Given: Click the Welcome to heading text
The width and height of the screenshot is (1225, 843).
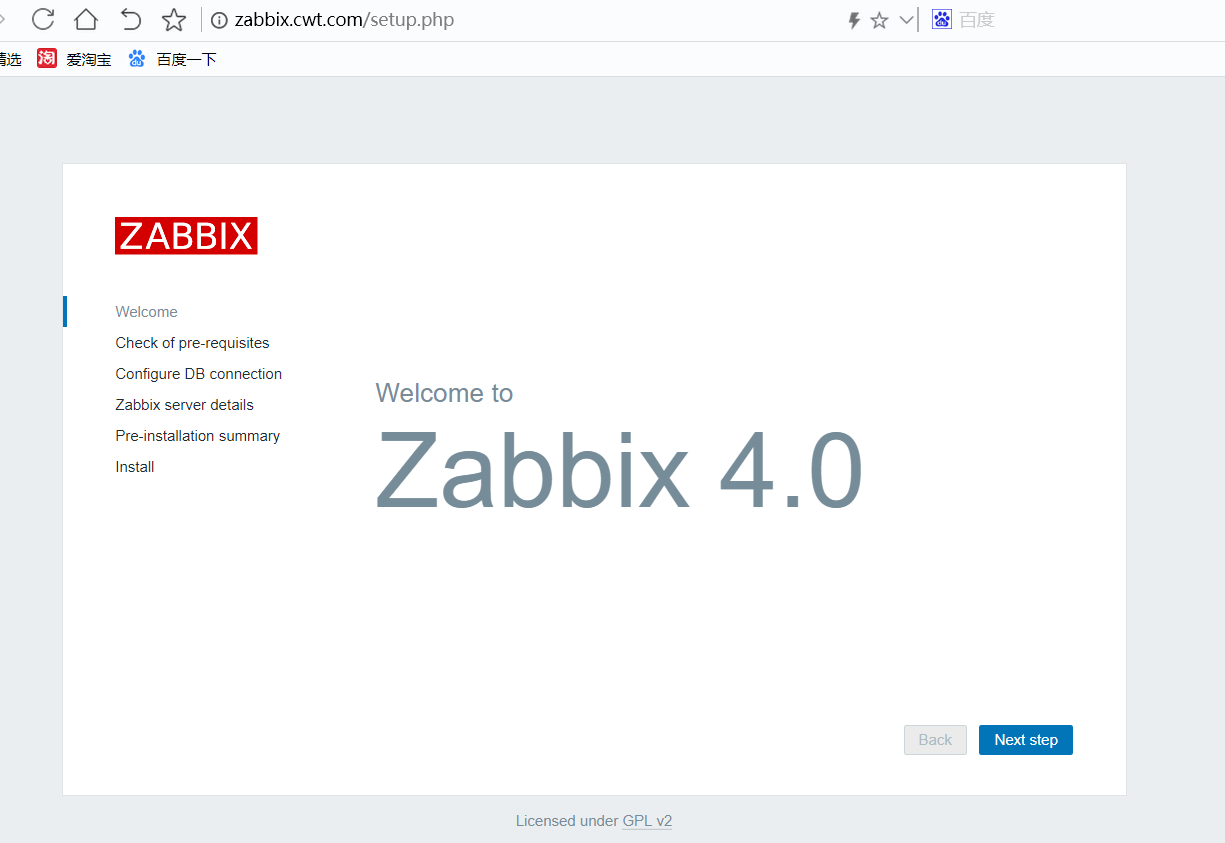Looking at the screenshot, I should point(444,393).
